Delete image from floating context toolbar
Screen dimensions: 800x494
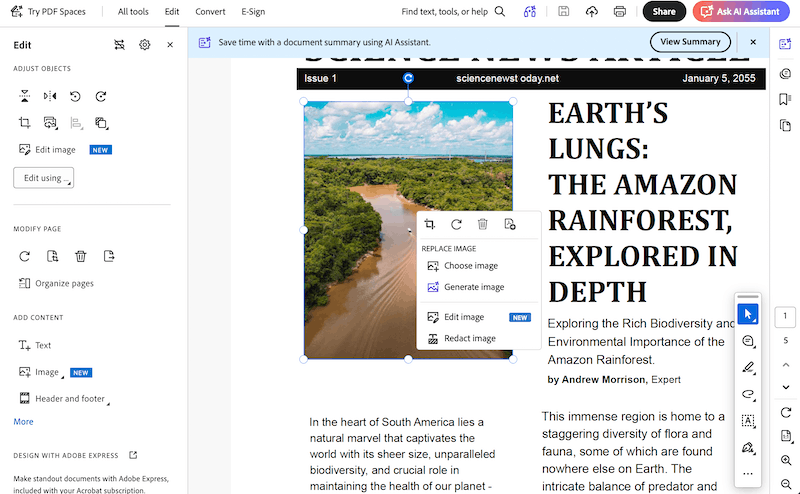pyautogui.click(x=483, y=224)
